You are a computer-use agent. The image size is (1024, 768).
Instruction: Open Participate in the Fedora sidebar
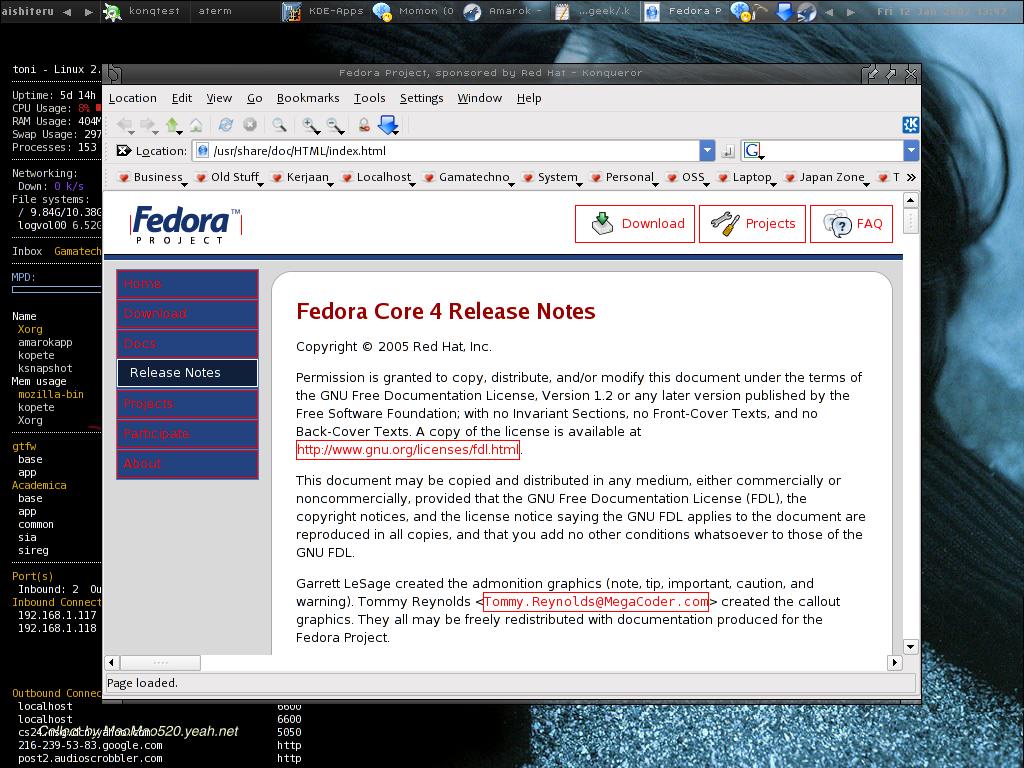point(187,434)
